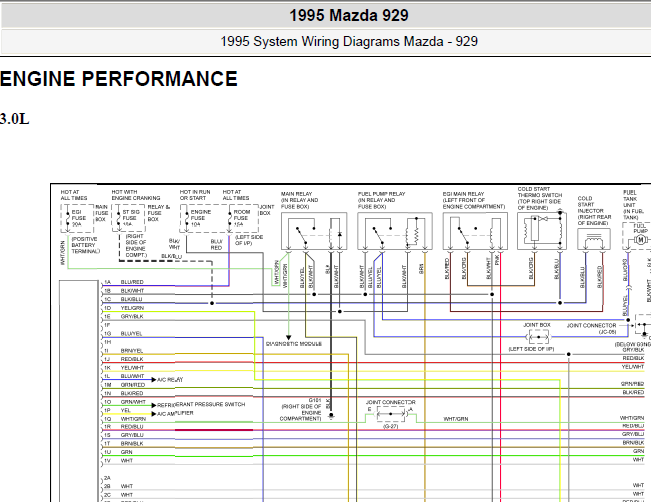Image resolution: width=651 pixels, height=502 pixels.
Task: Click the 'G101' ground label
Action: point(315,400)
